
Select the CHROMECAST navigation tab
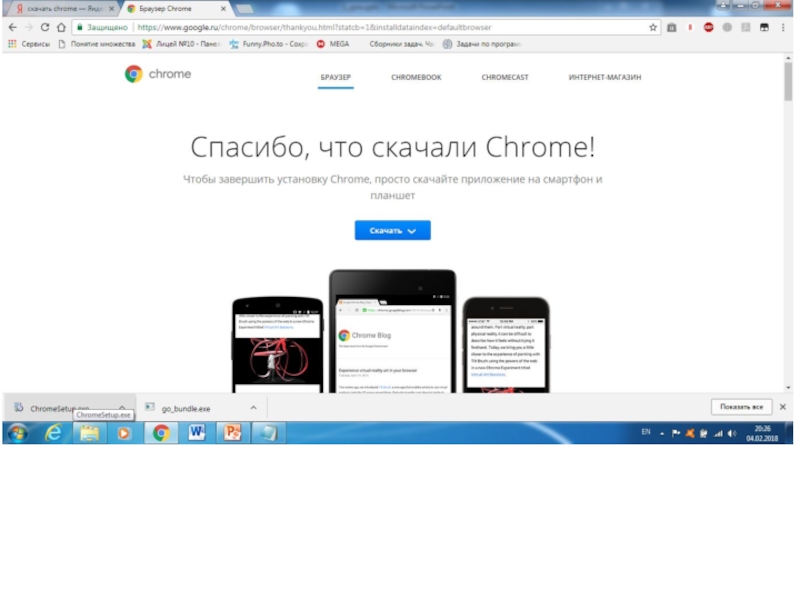505,78
